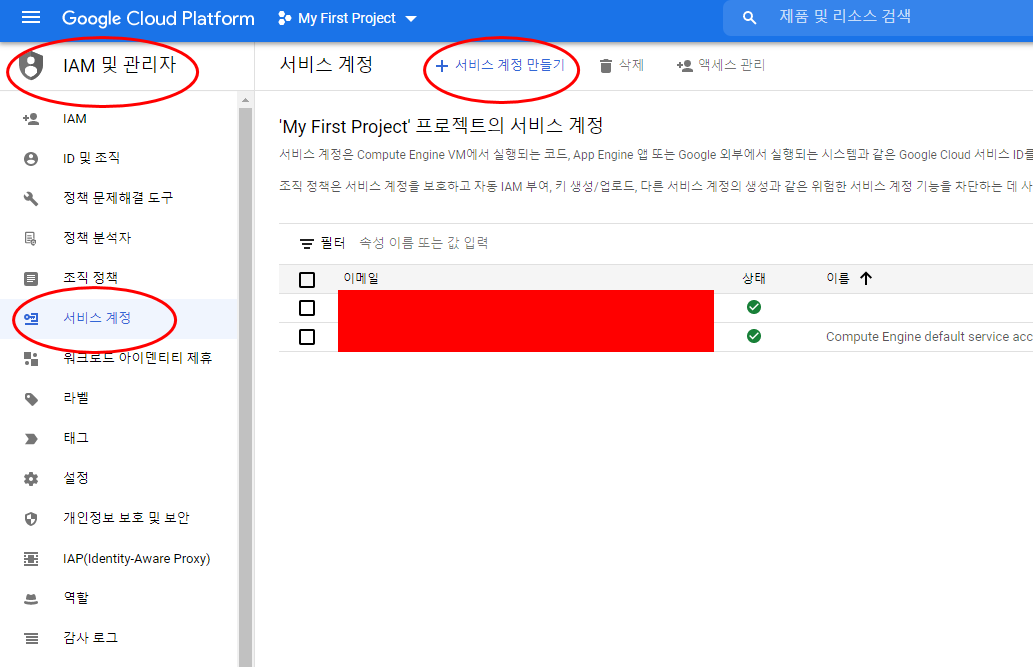1033x667 pixels.
Task: Click the 정책 분석자 document icon
Action: 31,239
